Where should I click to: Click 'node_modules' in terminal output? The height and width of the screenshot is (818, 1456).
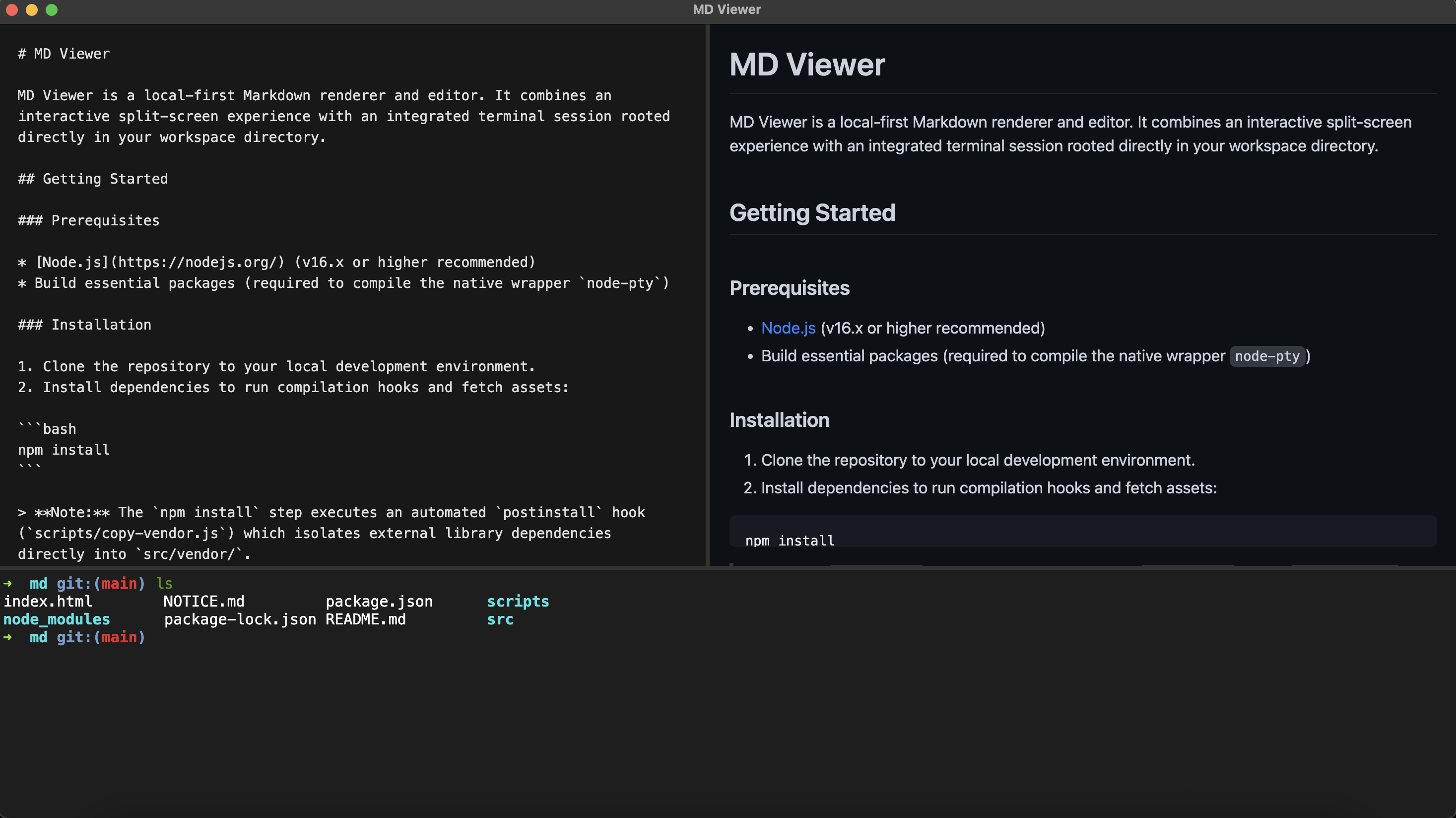(x=57, y=619)
